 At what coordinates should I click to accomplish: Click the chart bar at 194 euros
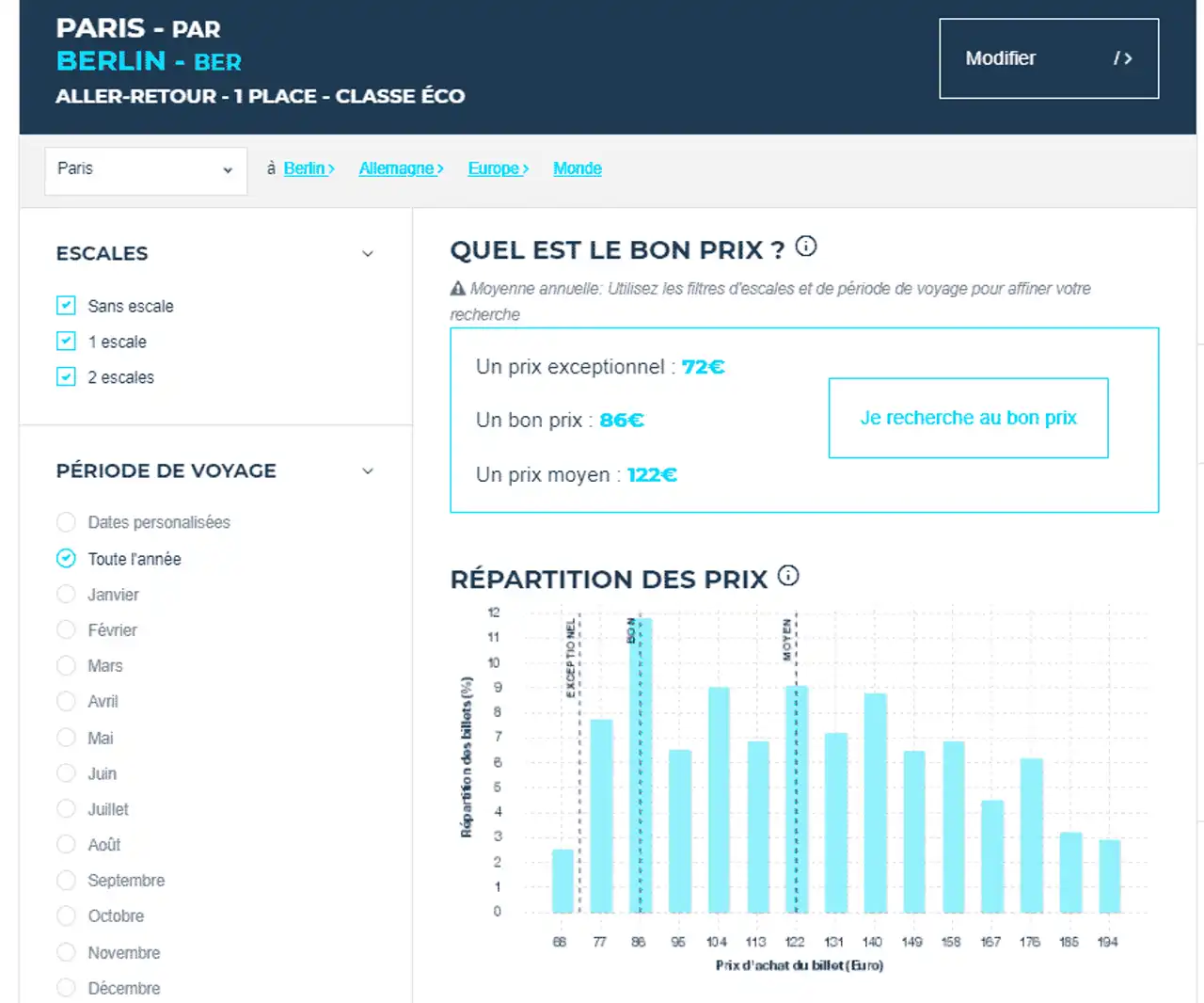1110,876
